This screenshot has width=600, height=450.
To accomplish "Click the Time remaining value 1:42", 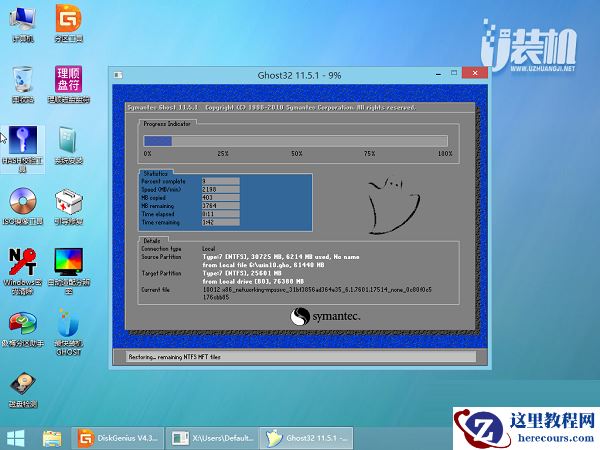I will tap(221, 222).
